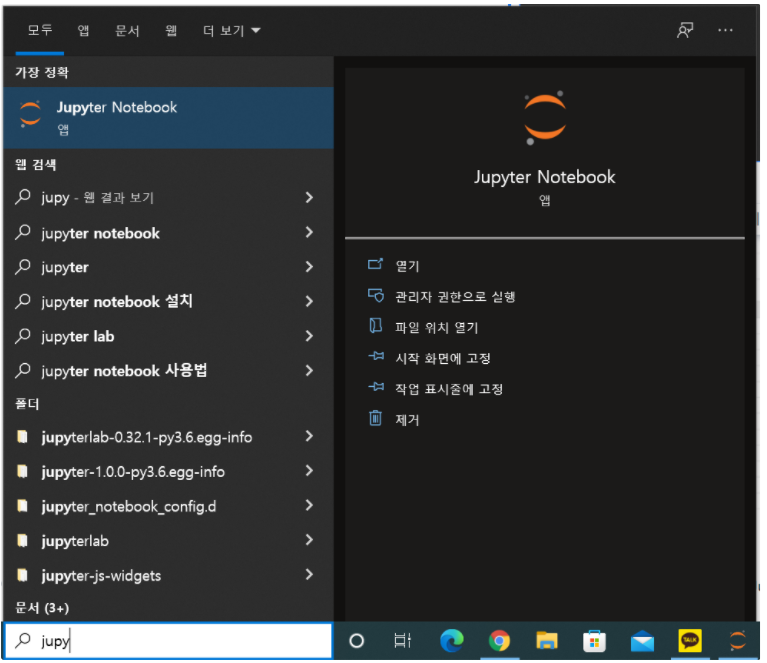The image size is (767, 663).
Task: Choose 시작 화면에 고정
Action: pos(443,358)
